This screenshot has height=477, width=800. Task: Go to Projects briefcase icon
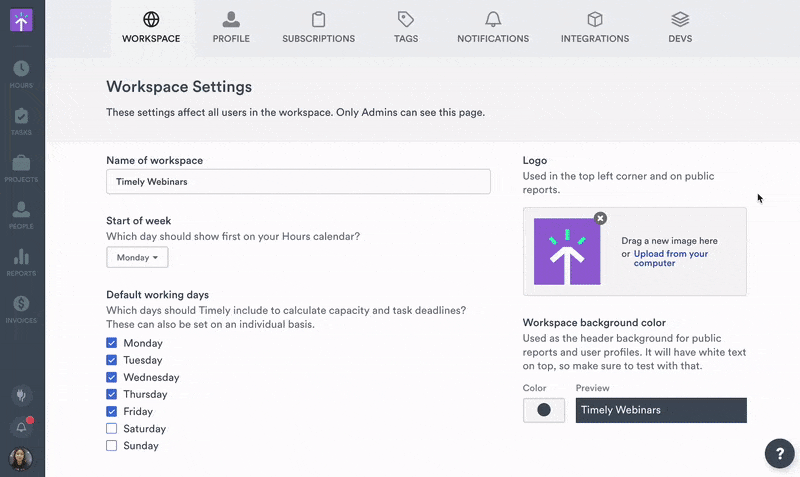pos(21,168)
